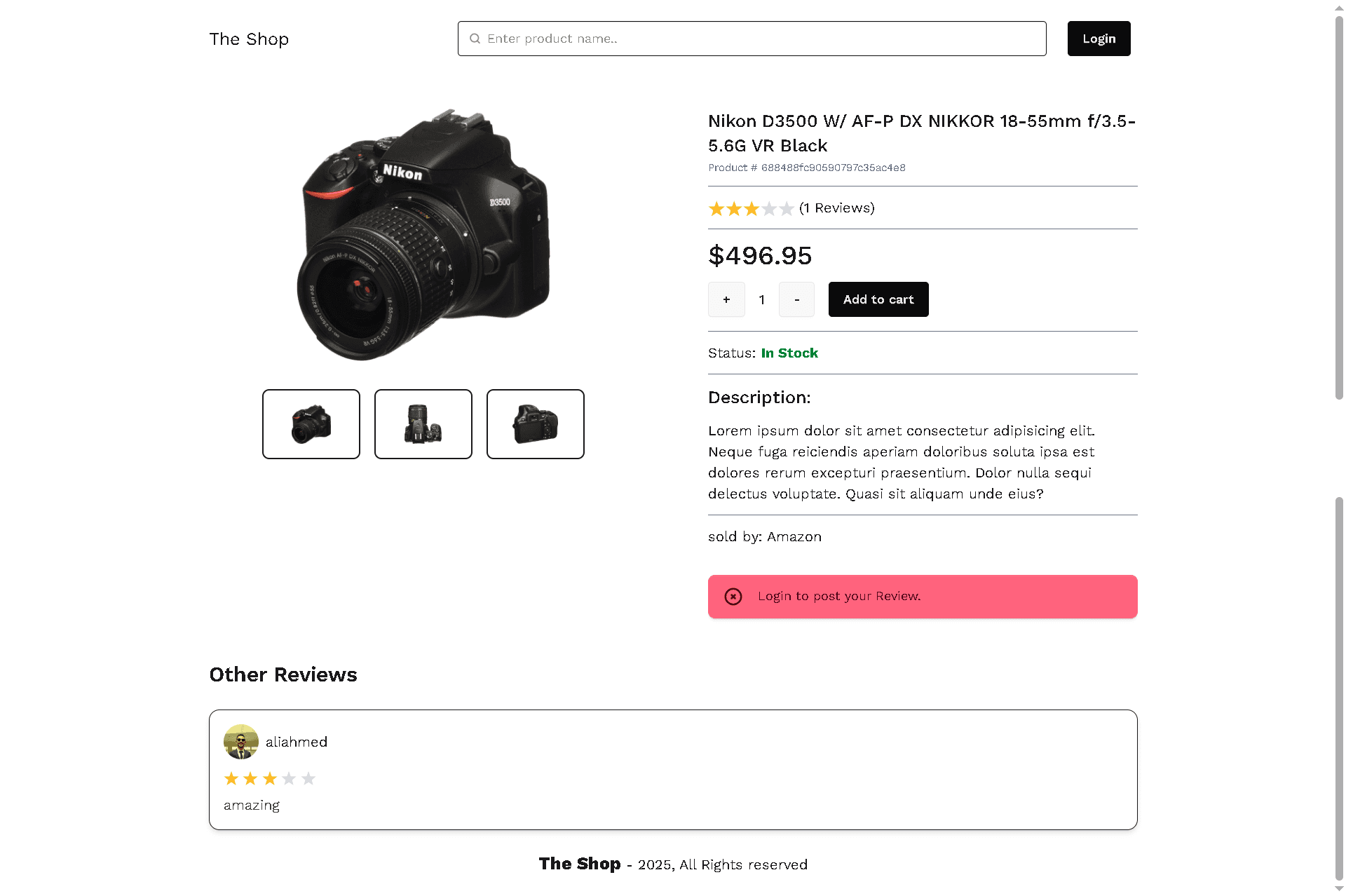Click the scrollbar down arrow

(1339, 889)
